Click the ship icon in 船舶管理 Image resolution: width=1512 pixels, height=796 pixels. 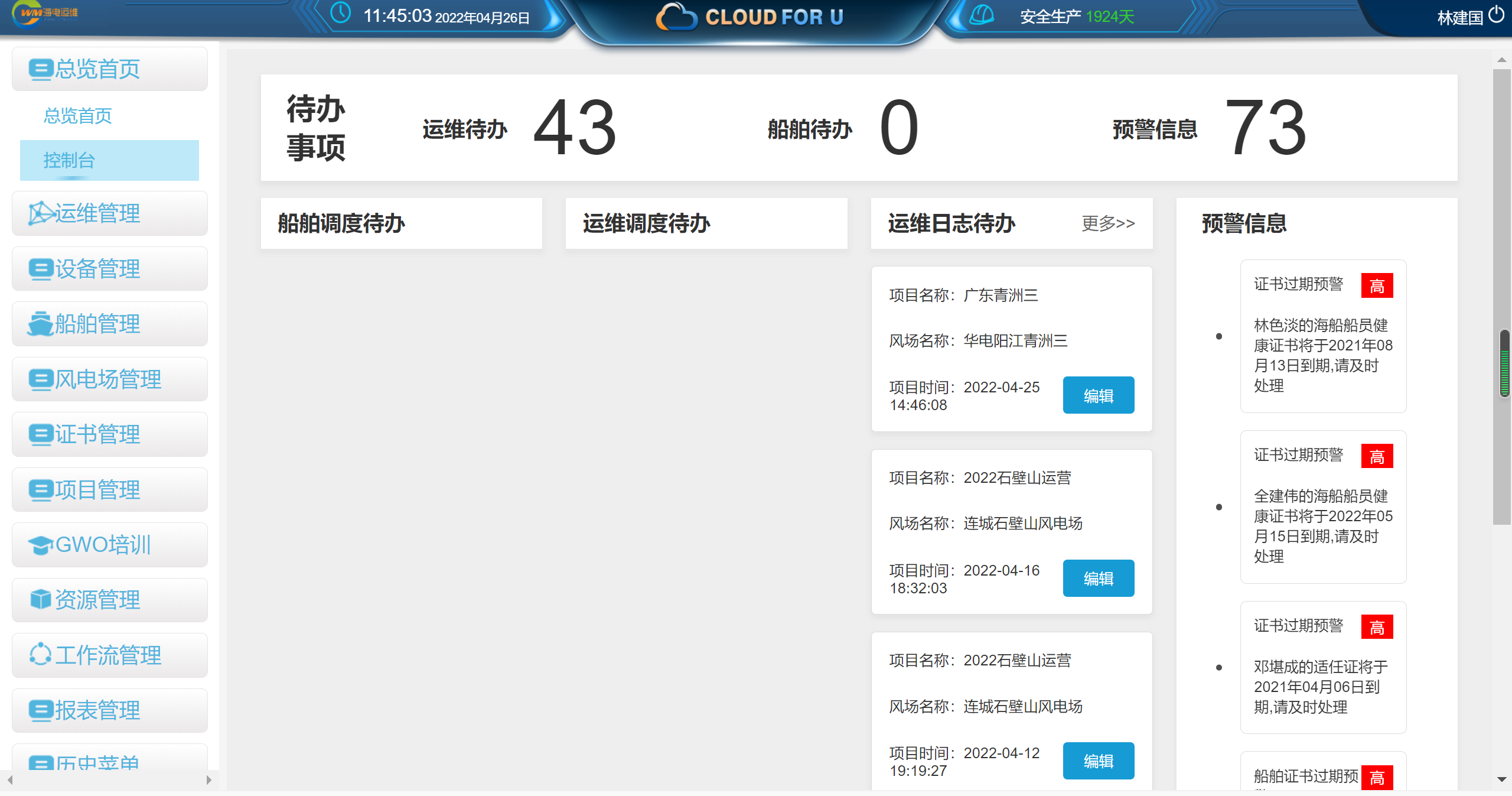40,324
